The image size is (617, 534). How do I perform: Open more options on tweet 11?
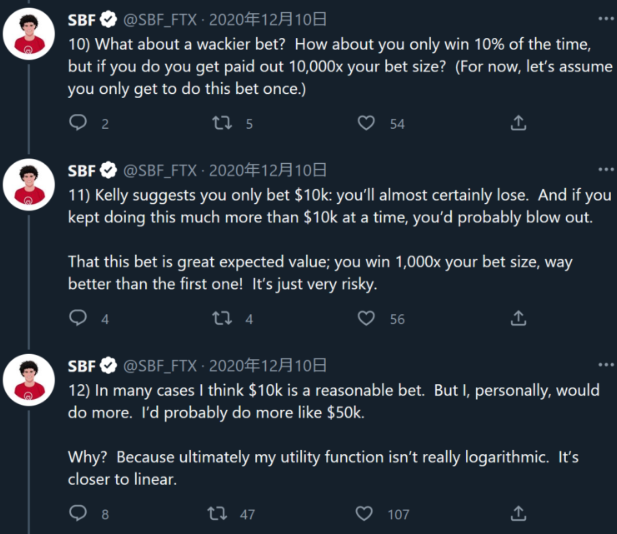[606, 170]
